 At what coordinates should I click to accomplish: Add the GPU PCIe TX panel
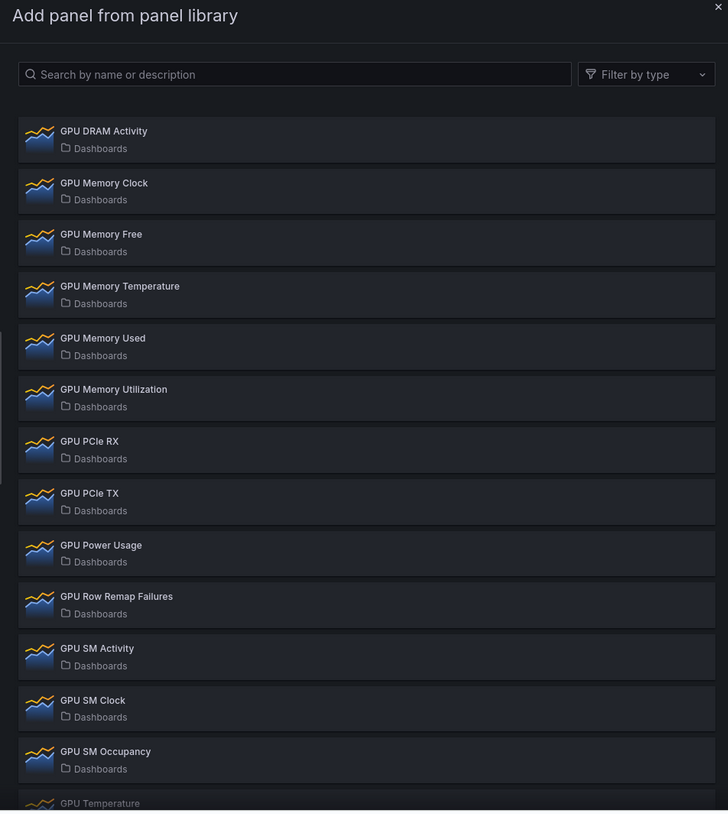(x=89, y=493)
